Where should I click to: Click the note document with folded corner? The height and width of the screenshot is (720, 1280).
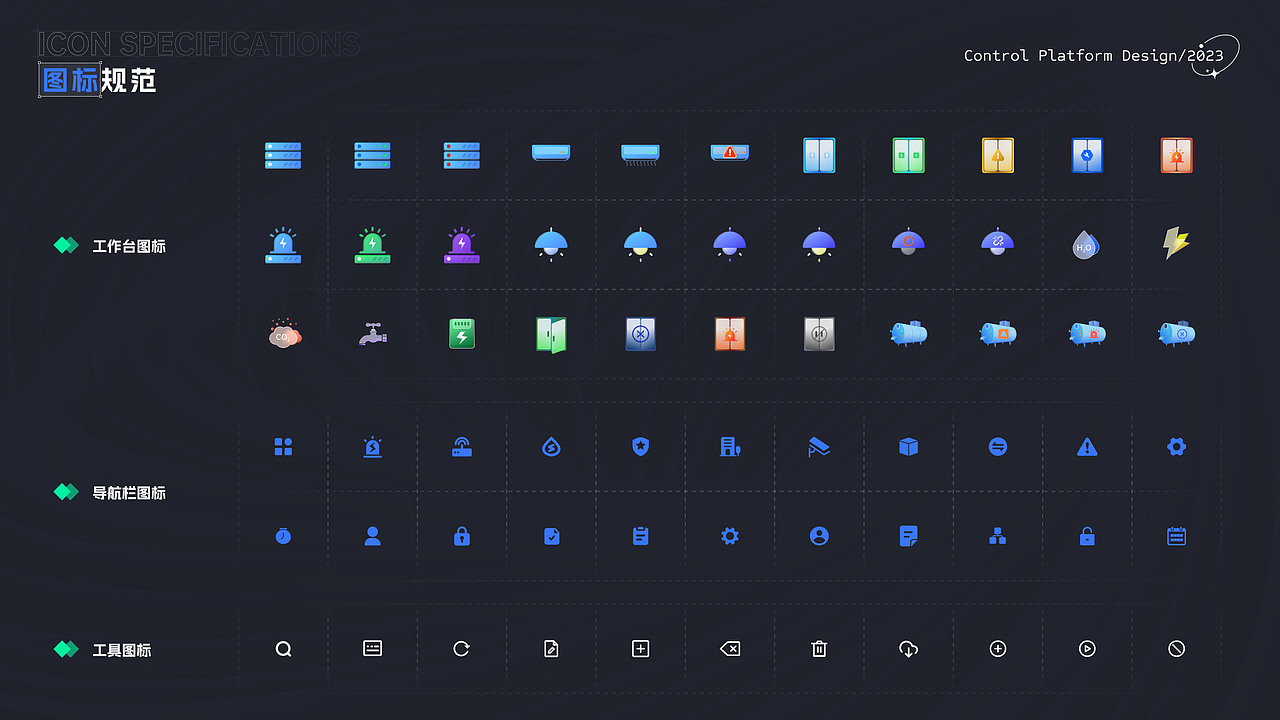pyautogui.click(x=908, y=536)
